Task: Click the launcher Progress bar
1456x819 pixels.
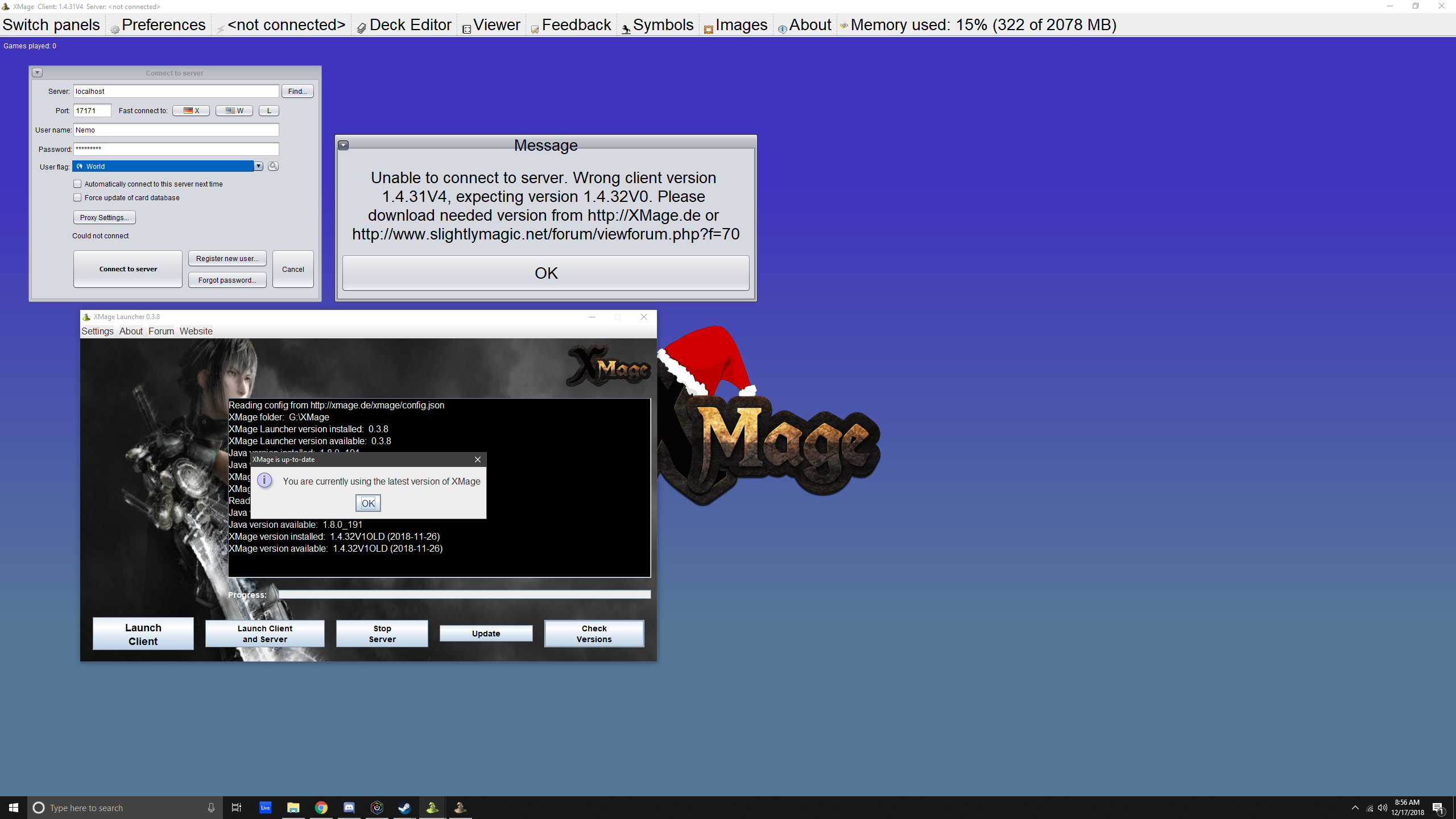Action: (x=464, y=594)
